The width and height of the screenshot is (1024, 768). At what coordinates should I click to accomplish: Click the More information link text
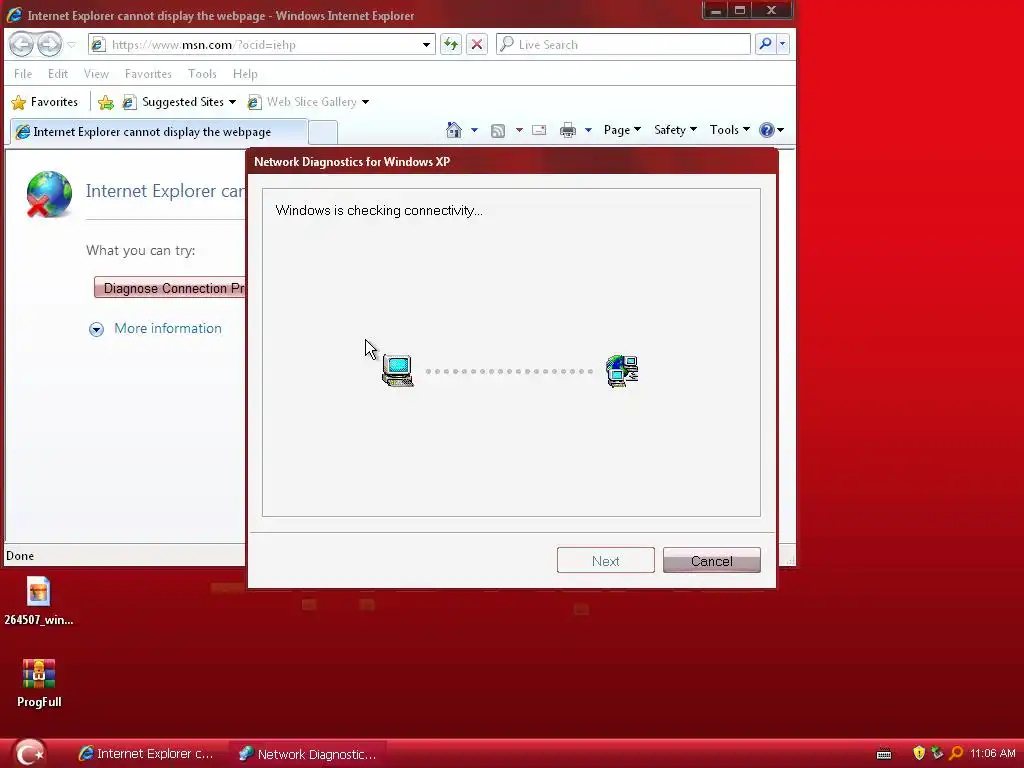point(168,328)
